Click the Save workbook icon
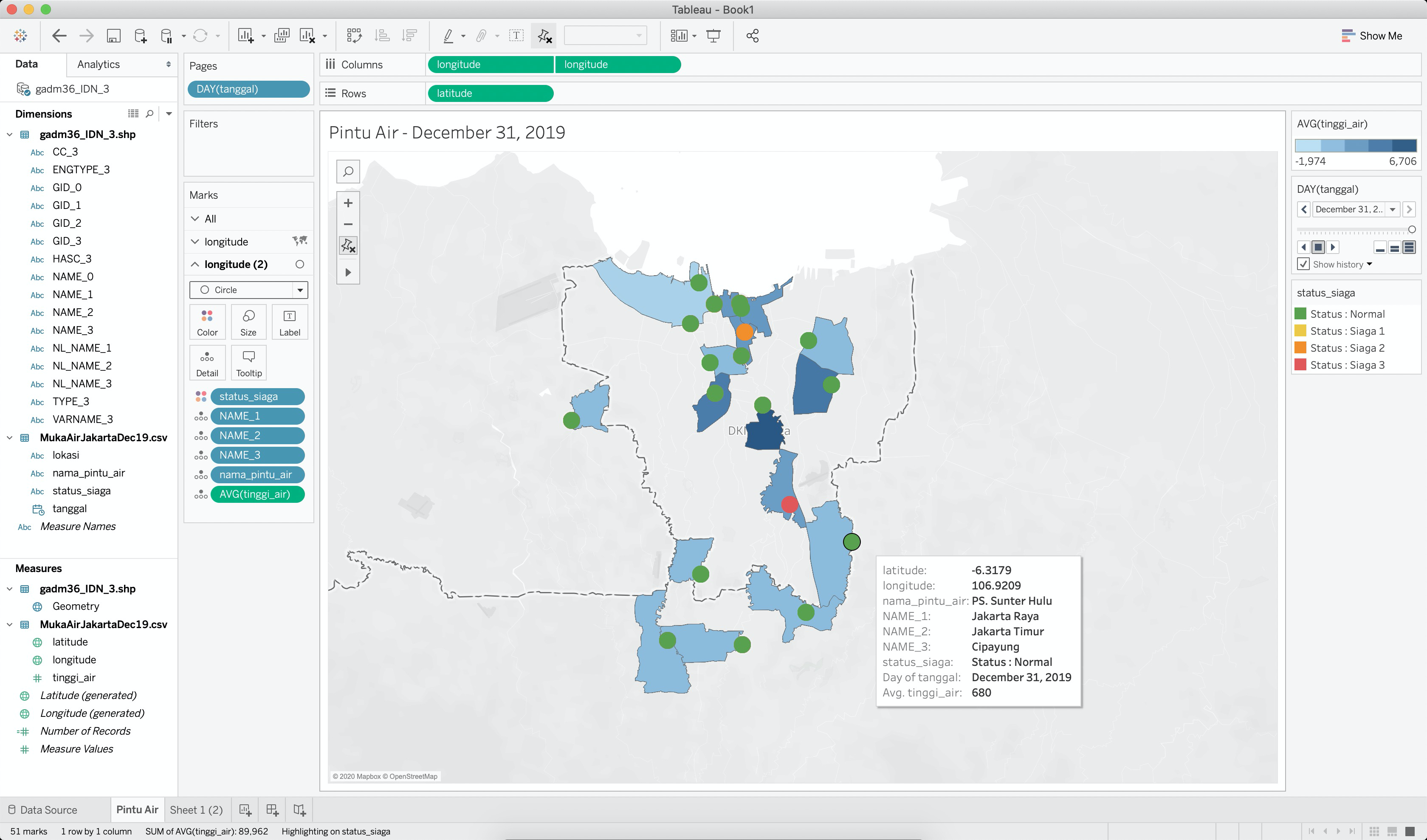1427x840 pixels. tap(113, 36)
